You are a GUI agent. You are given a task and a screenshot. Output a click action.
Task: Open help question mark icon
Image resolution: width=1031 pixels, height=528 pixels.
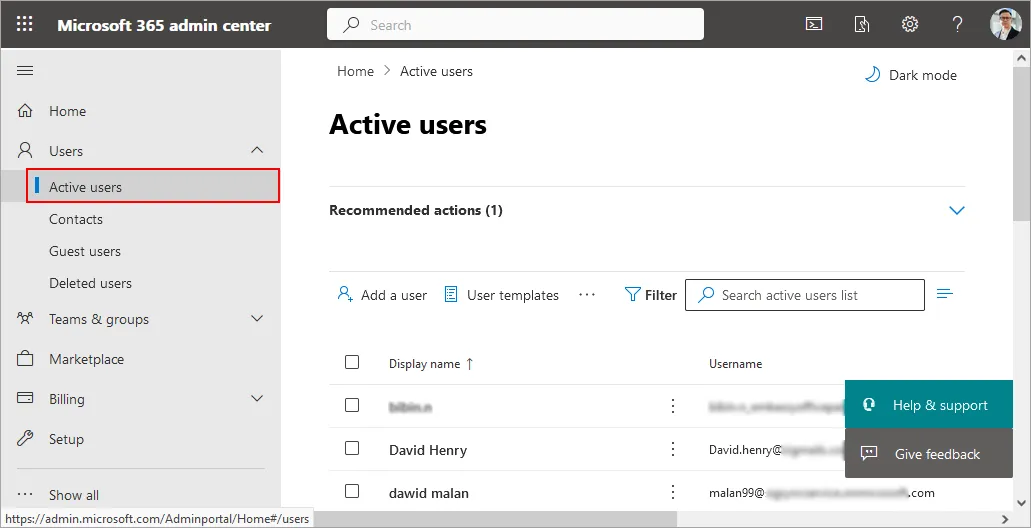point(957,25)
